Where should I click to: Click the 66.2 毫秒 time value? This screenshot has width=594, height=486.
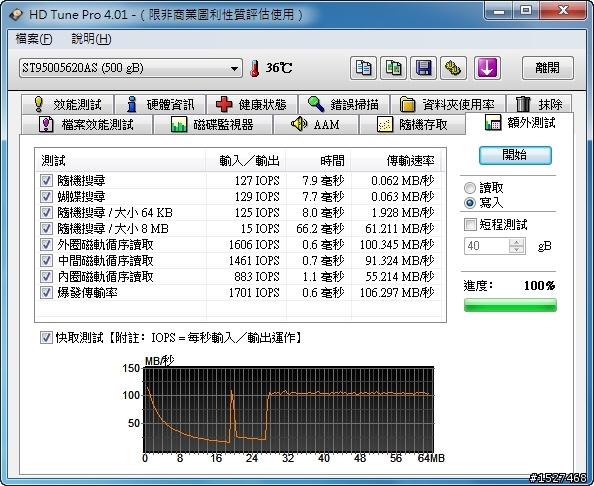coord(320,229)
